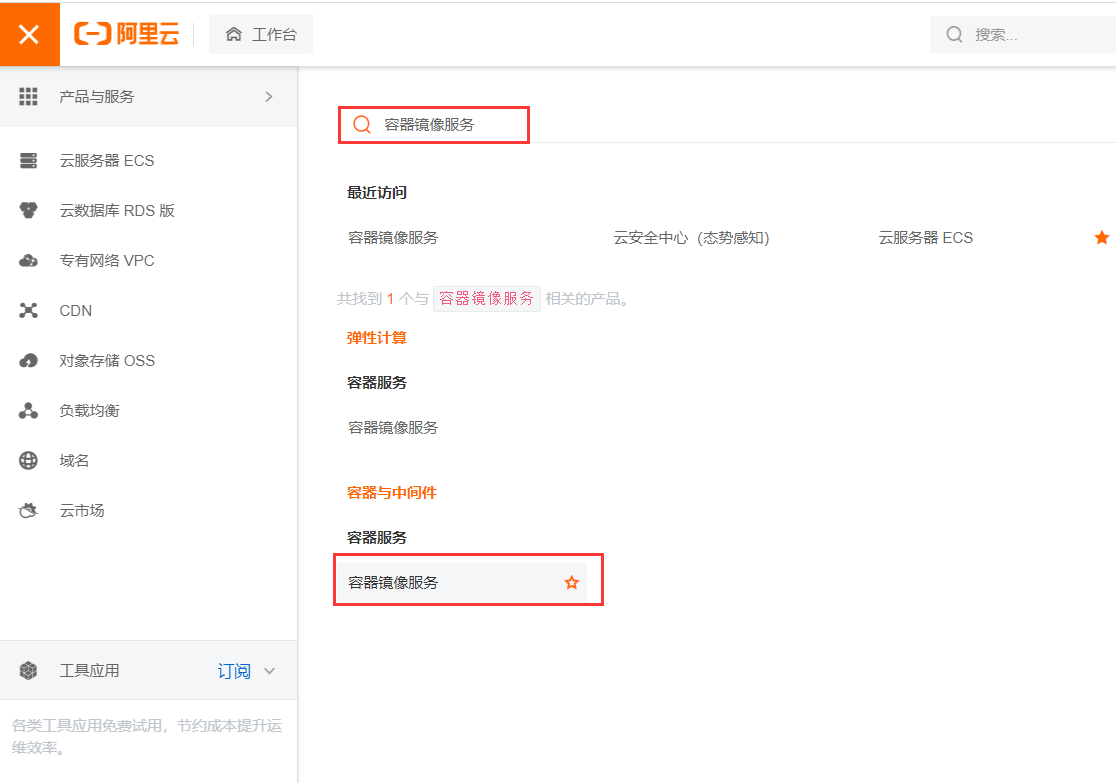
Task: Click the 专有网络 VPC cloud icon
Action: click(x=28, y=261)
